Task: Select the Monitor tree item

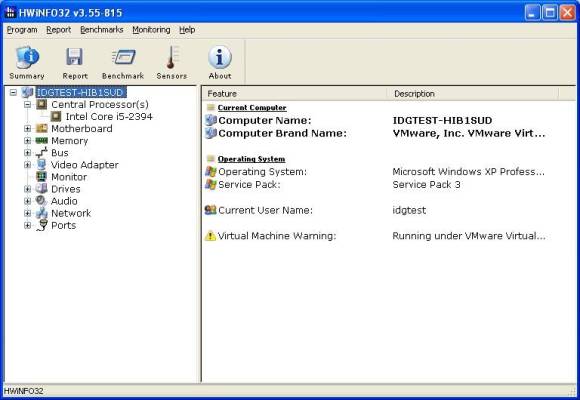Action: click(x=69, y=177)
